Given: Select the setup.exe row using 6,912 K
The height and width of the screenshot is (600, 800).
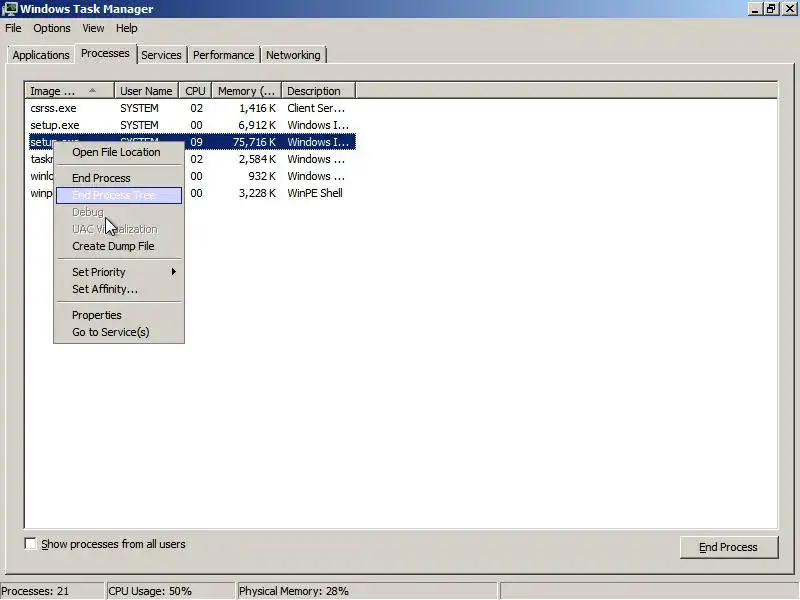Looking at the screenshot, I should point(192,125).
